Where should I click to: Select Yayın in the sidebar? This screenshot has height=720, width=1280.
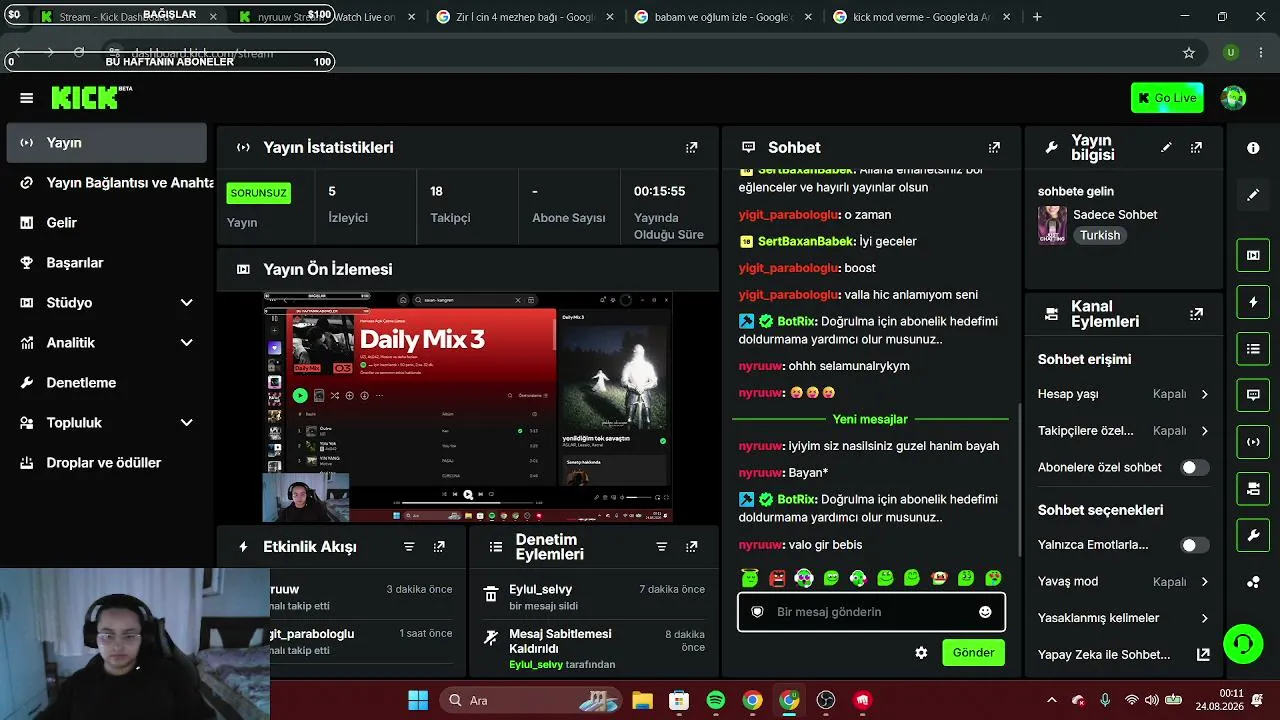(x=106, y=143)
